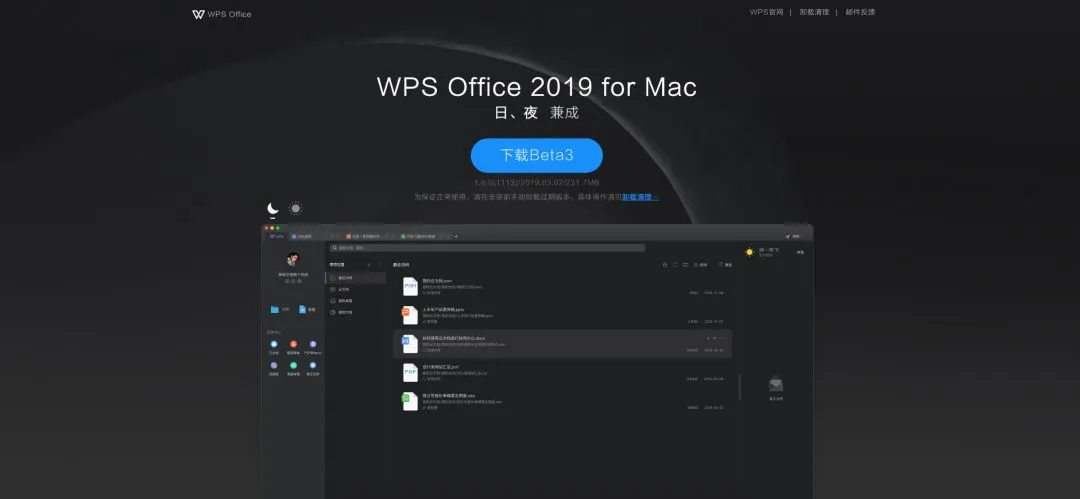Follow the underlined 卸载清理 link below the download button
Screen dimensions: 1080x499
click(640, 197)
